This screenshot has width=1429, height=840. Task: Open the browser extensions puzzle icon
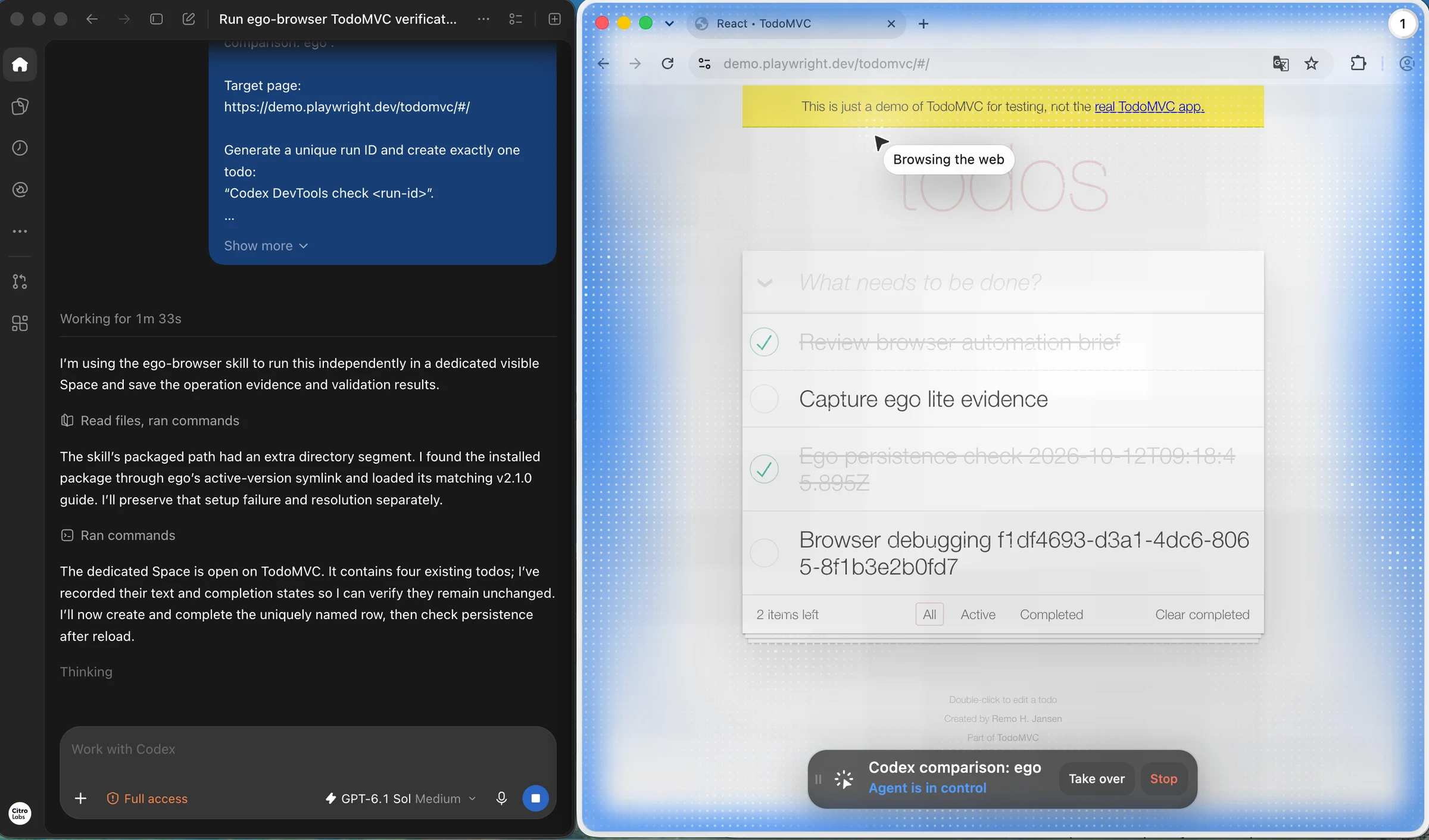1358,63
